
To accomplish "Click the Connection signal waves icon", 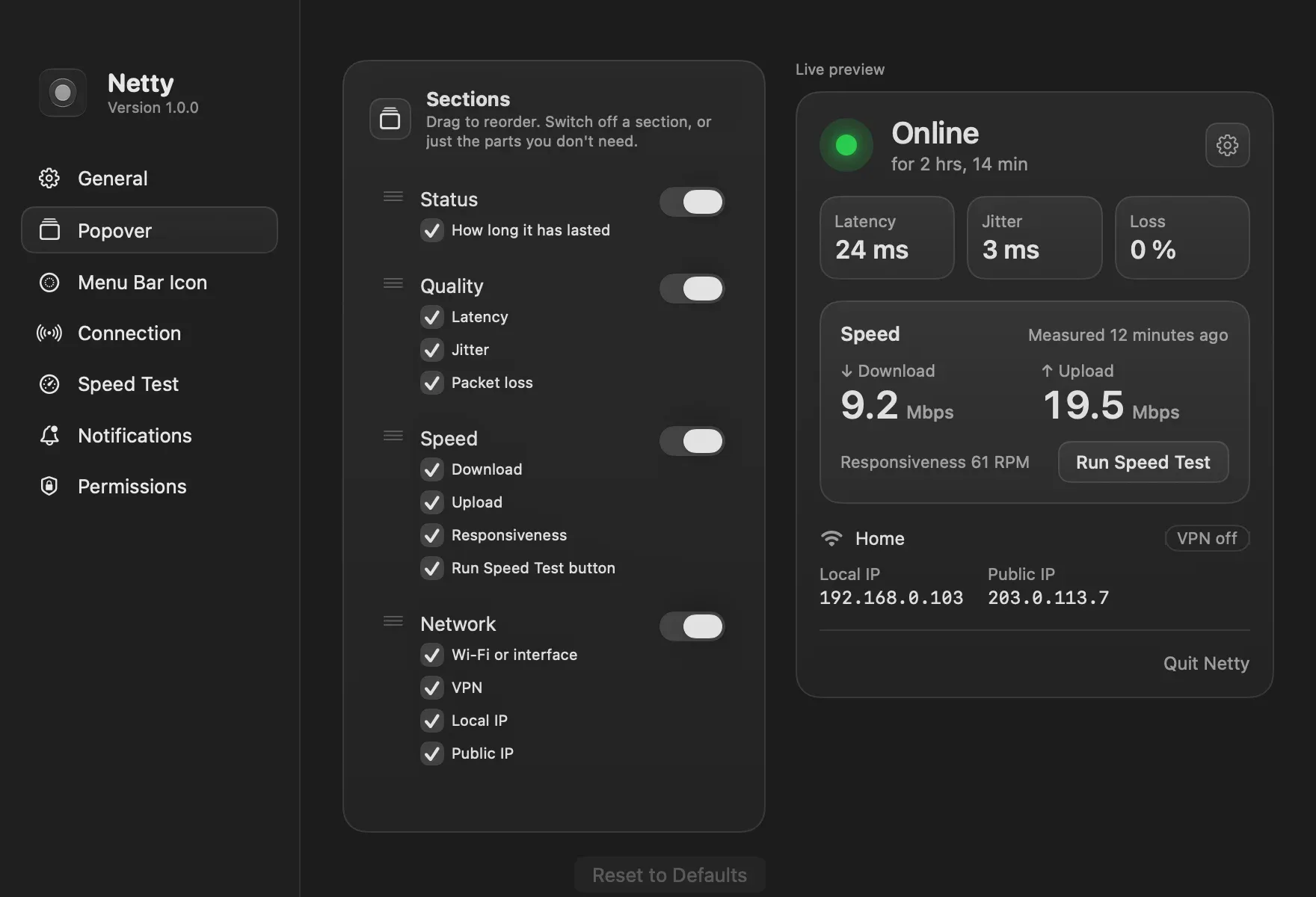I will pyautogui.click(x=49, y=333).
